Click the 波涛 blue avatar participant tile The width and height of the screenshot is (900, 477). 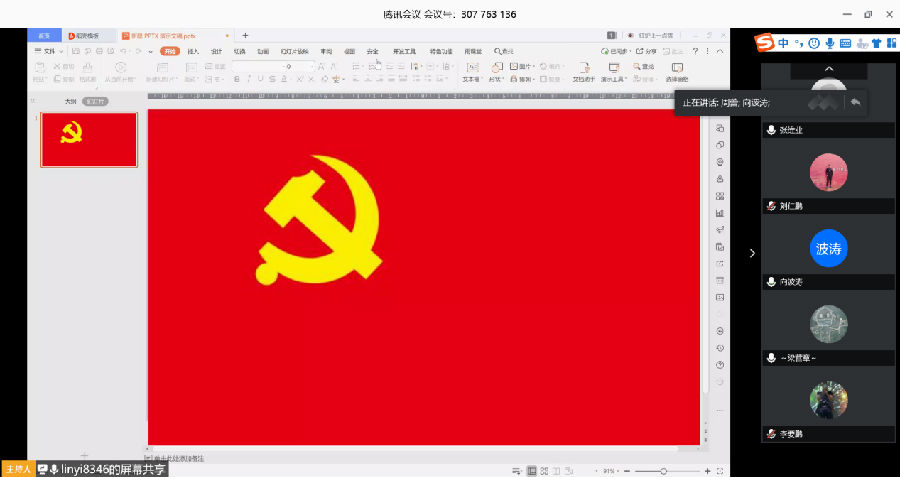[x=828, y=248]
